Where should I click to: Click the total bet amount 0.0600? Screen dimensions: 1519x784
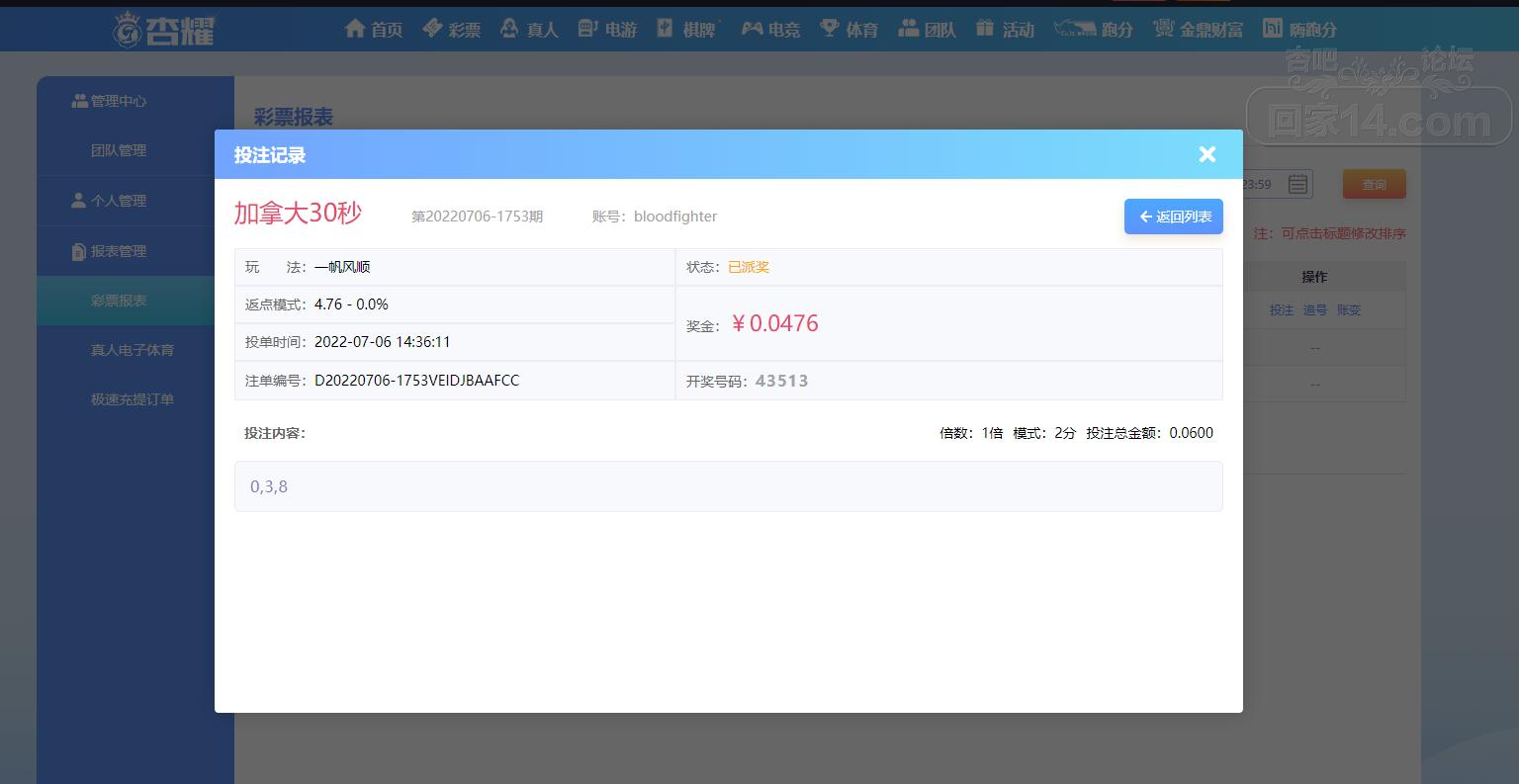point(1191,433)
